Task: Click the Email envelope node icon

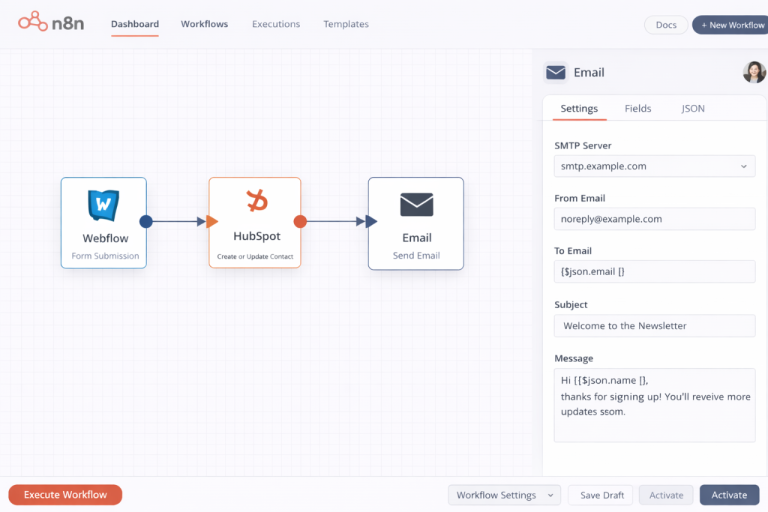Action: 416,205
